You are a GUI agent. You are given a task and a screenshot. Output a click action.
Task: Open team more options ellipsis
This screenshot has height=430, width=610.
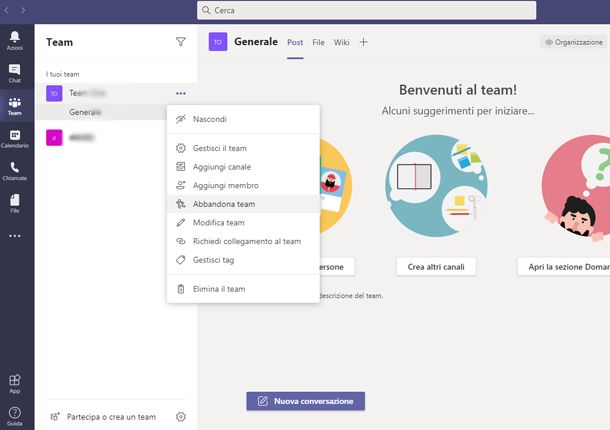pos(181,93)
